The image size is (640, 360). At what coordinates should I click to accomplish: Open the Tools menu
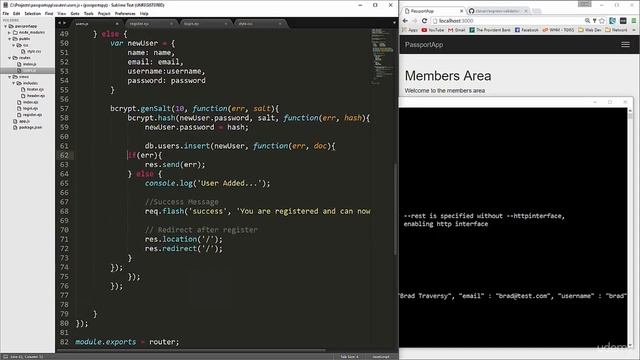pyautogui.click(x=89, y=13)
